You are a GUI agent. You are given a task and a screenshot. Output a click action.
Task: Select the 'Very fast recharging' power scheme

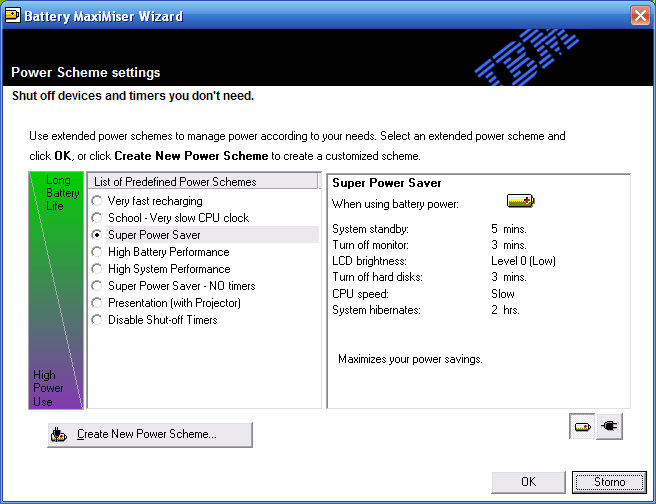(97, 201)
